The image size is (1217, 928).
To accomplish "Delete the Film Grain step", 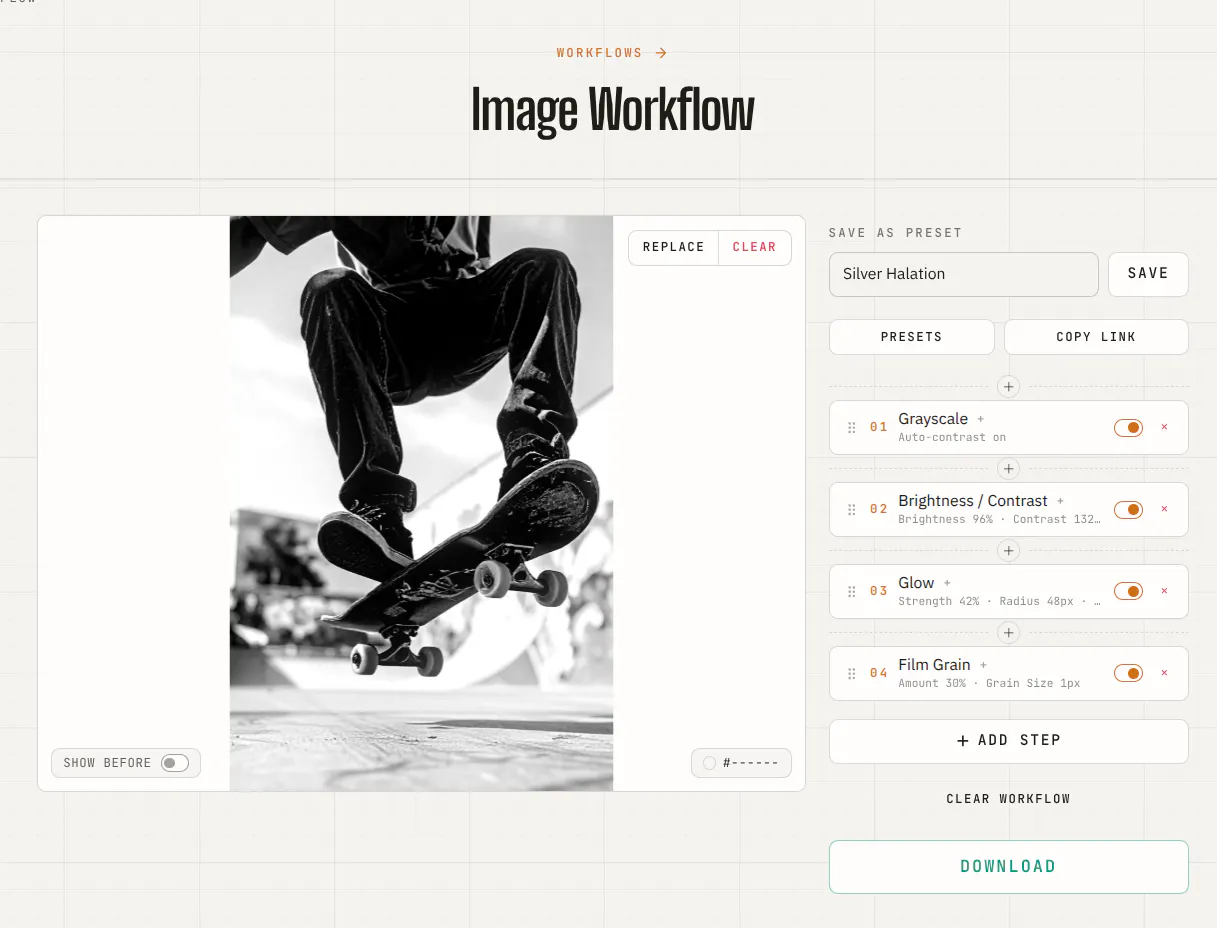I will 1164,673.
